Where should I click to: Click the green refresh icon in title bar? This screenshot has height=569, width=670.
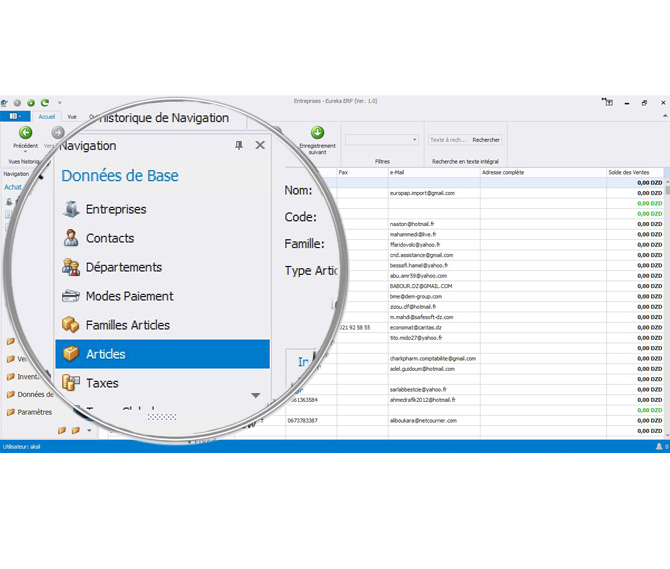click(x=44, y=103)
